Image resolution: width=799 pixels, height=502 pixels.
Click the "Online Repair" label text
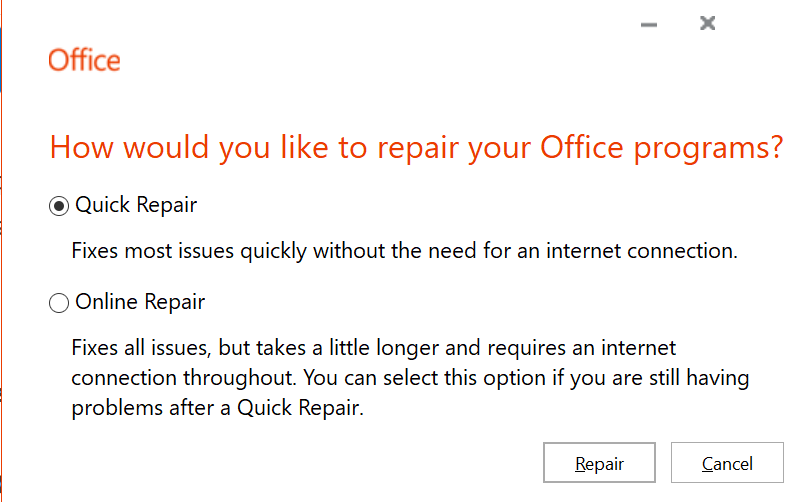click(140, 302)
